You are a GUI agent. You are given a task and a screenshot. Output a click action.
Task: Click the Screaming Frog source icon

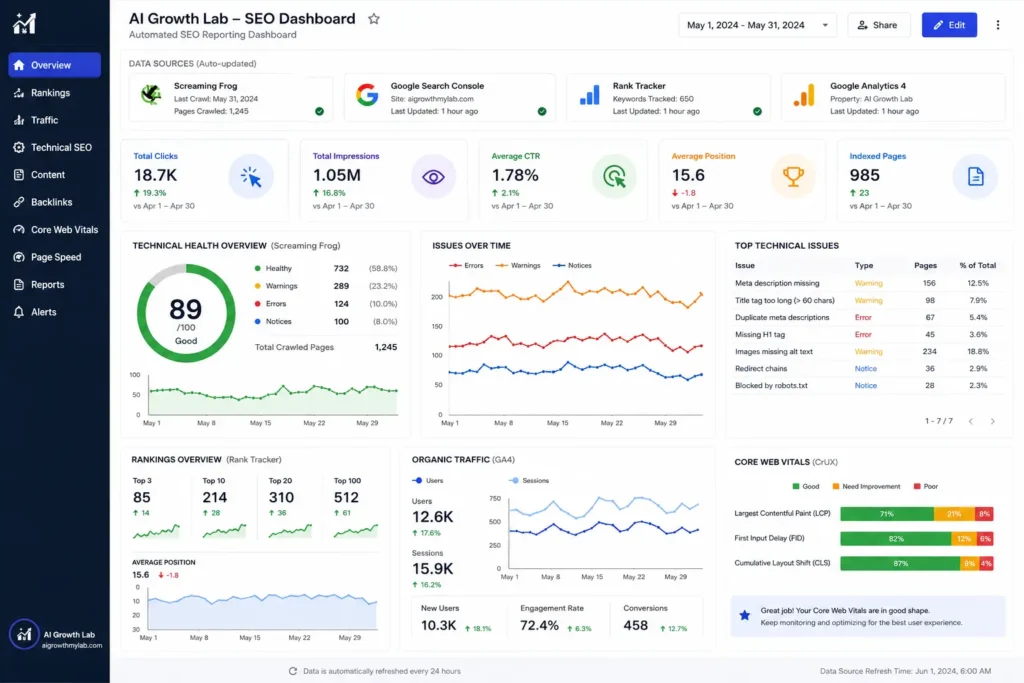click(x=151, y=95)
